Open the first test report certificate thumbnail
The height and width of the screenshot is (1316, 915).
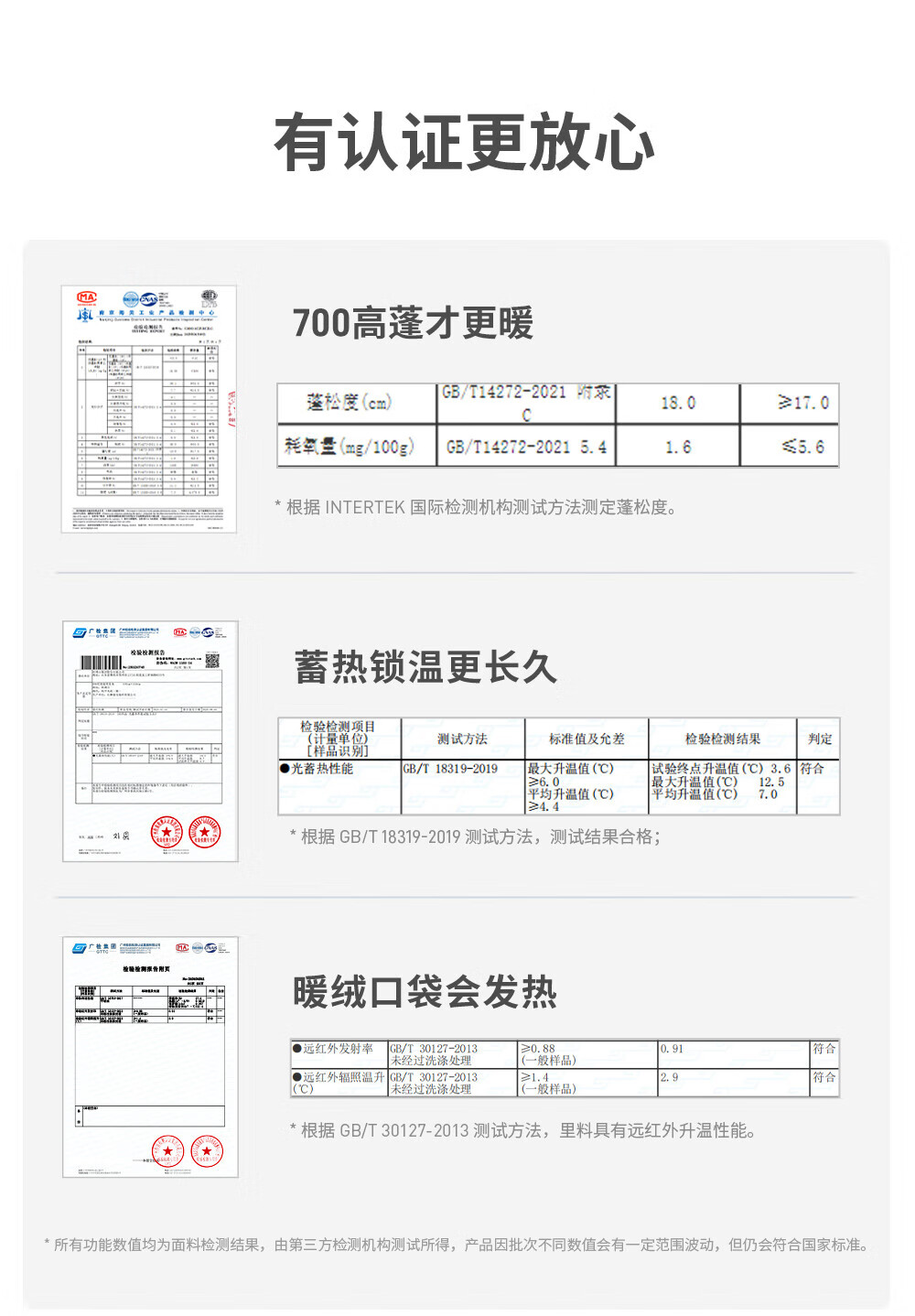(x=148, y=408)
